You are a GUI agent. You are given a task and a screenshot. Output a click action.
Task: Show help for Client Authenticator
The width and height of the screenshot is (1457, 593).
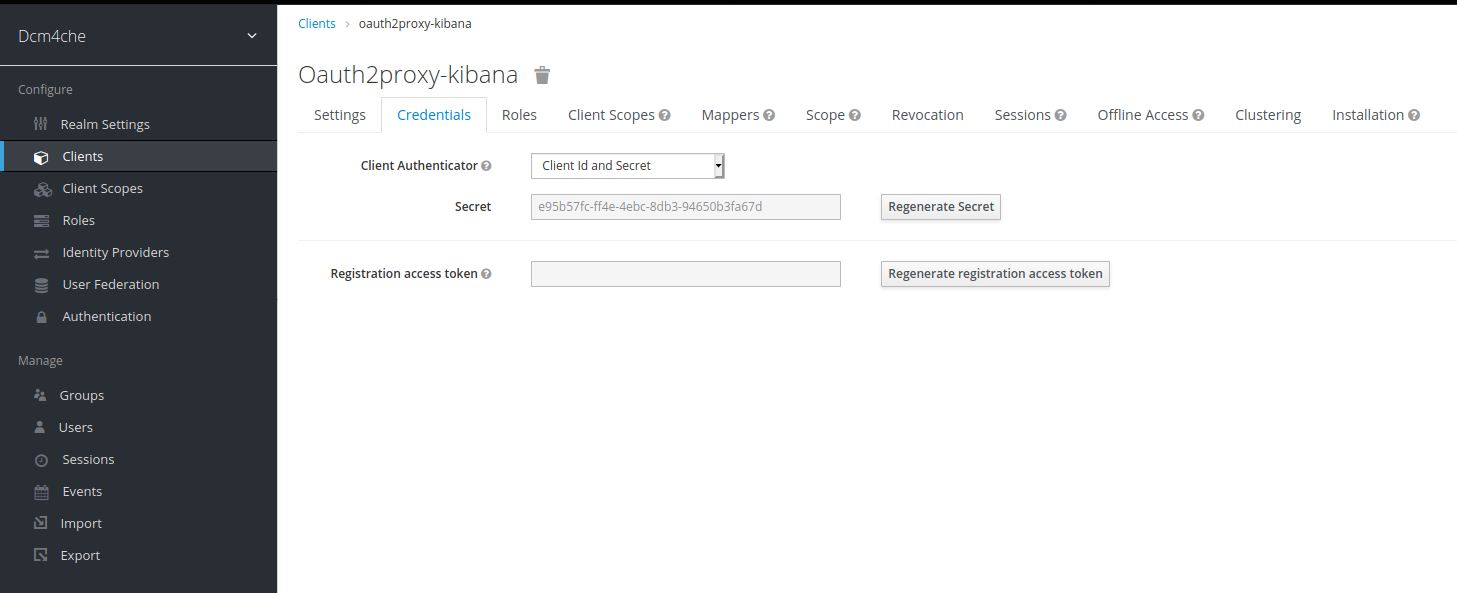click(x=486, y=166)
